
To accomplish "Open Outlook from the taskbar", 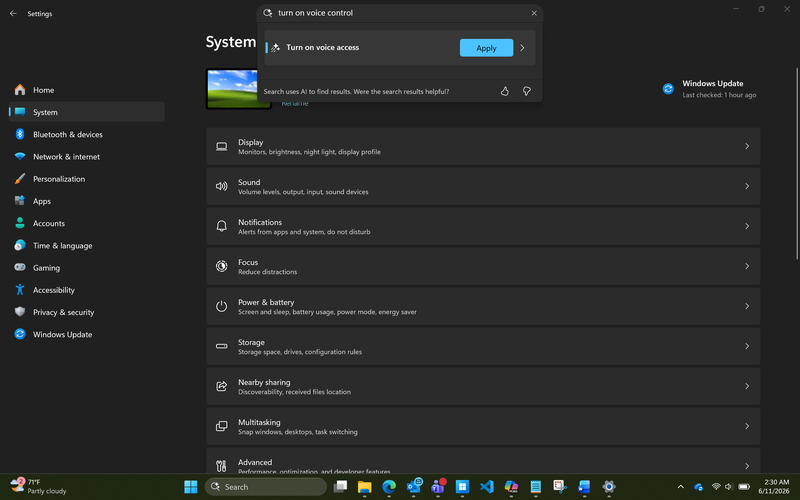I will tap(414, 486).
